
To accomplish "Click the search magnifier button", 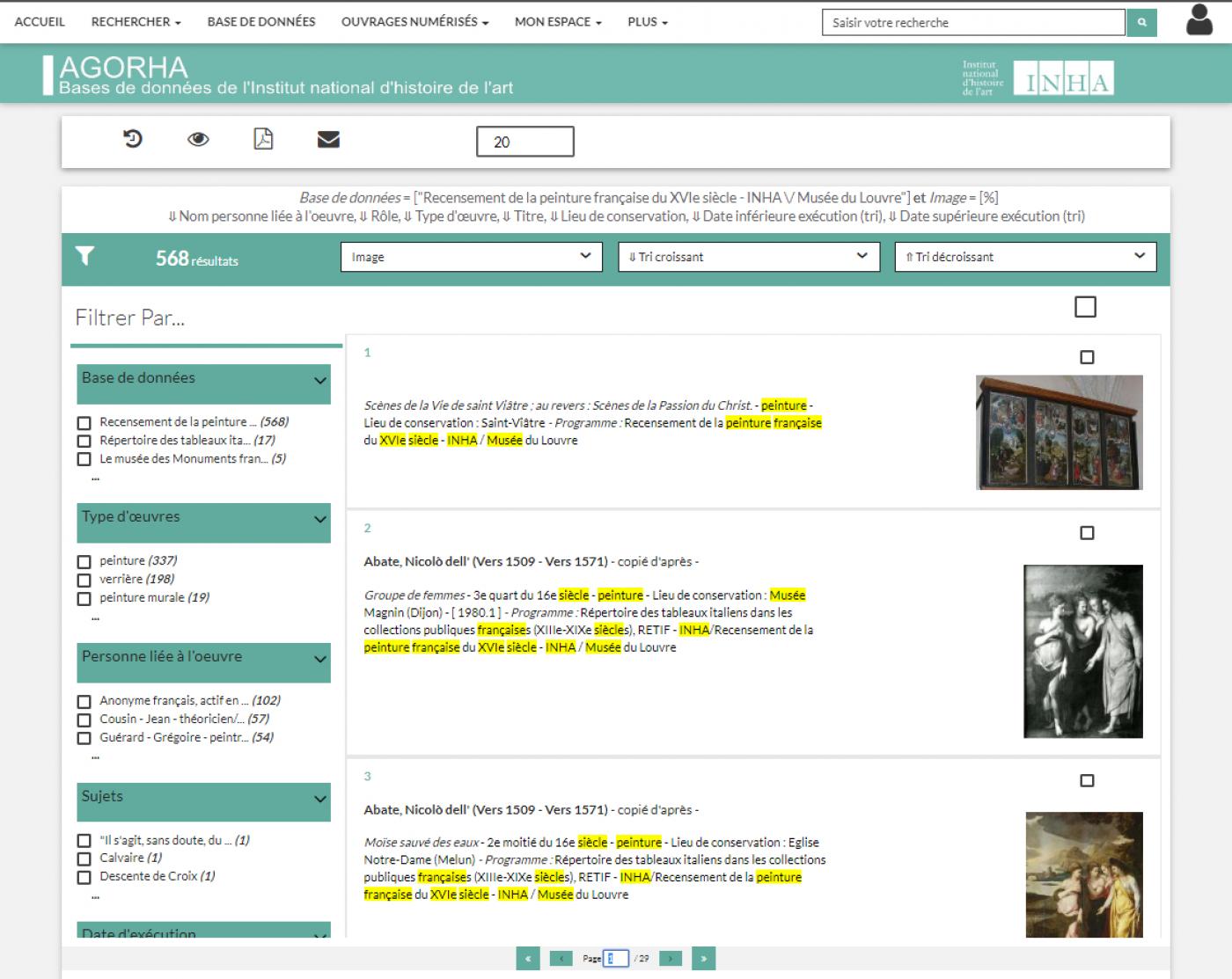I will point(1141,23).
